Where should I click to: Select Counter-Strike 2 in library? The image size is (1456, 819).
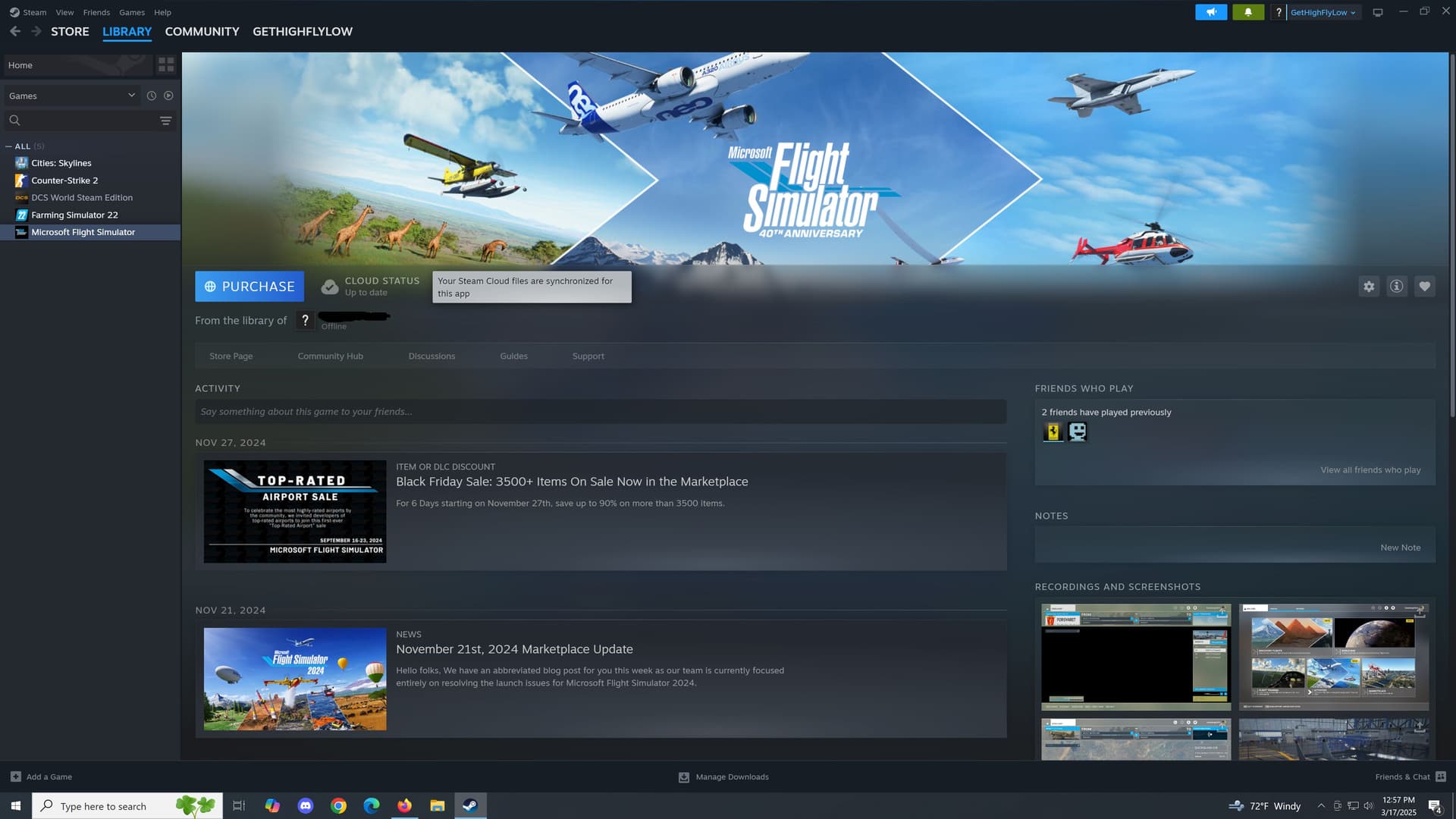point(90,180)
